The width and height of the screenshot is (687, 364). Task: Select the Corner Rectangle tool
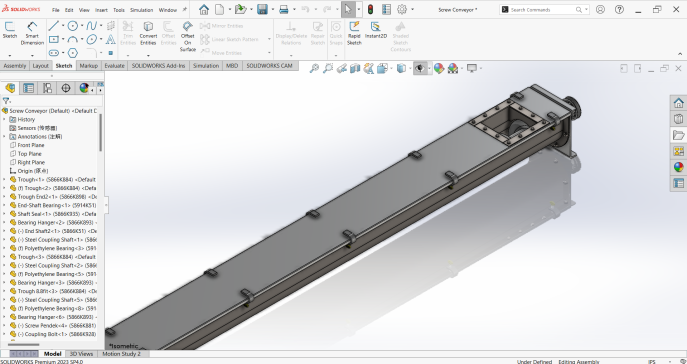coord(53,39)
